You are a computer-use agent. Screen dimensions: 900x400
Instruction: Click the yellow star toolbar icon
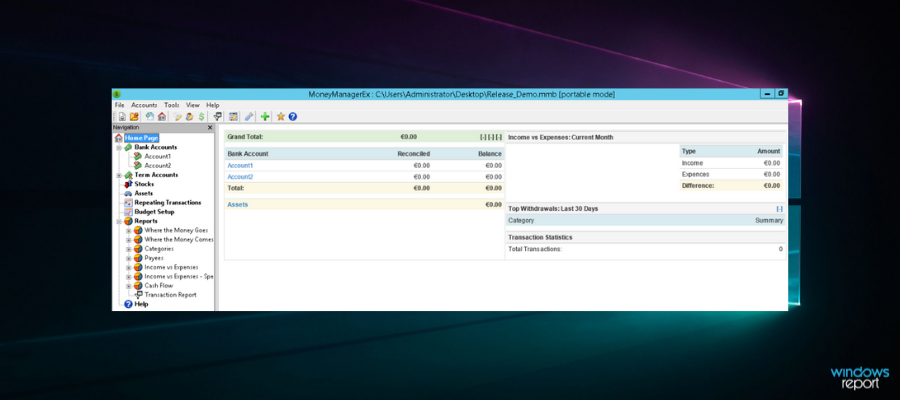(x=281, y=116)
